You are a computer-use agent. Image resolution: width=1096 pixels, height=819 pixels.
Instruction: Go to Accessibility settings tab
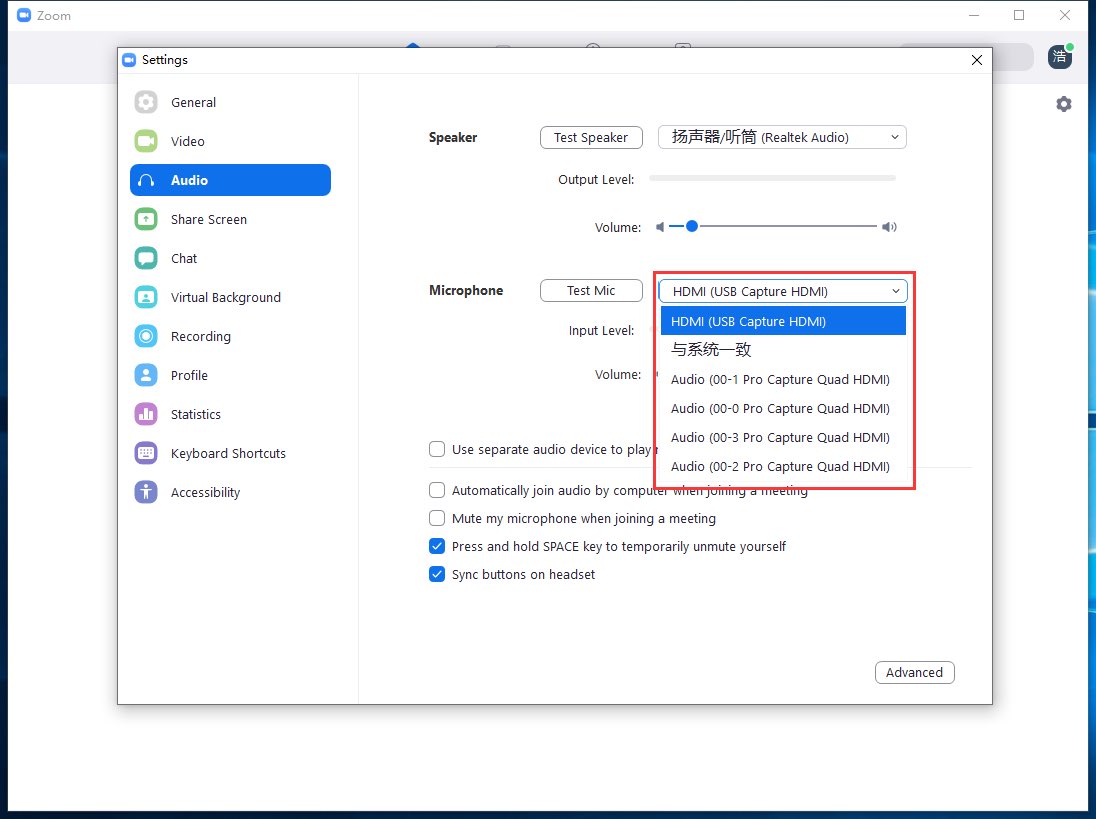tap(230, 493)
